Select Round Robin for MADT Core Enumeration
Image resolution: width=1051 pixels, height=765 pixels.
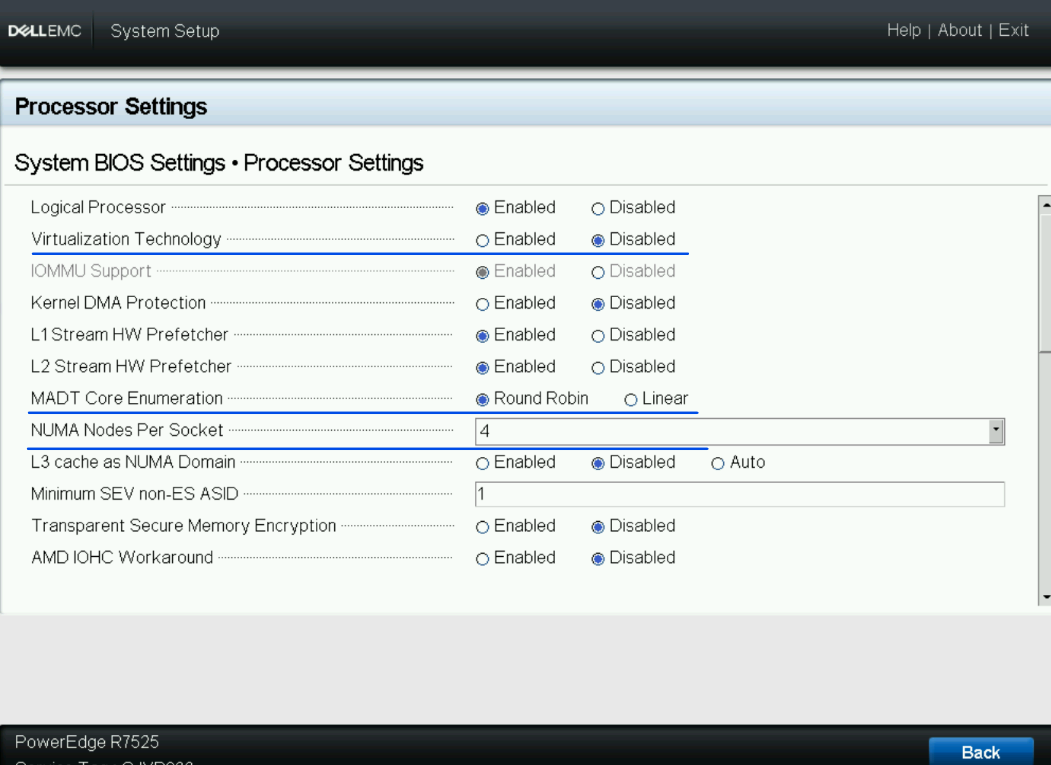pos(482,398)
